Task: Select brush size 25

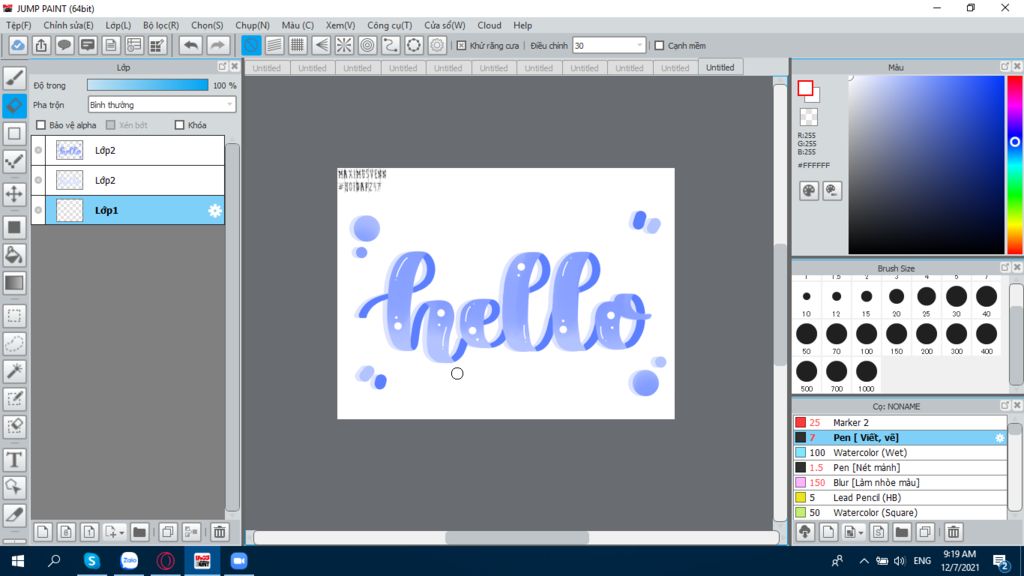Action: (x=926, y=300)
